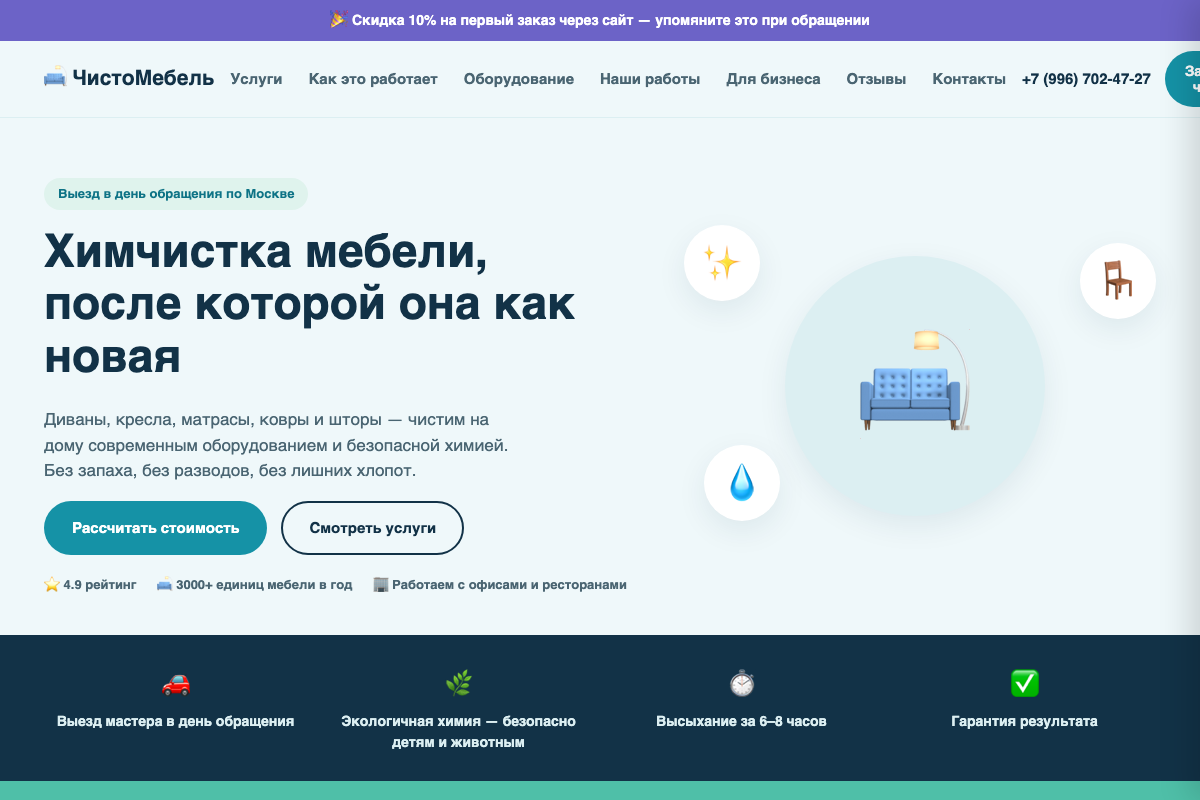Click the Химчистка мебели headline
Viewport: 1200px width, 800px height.
(x=310, y=303)
